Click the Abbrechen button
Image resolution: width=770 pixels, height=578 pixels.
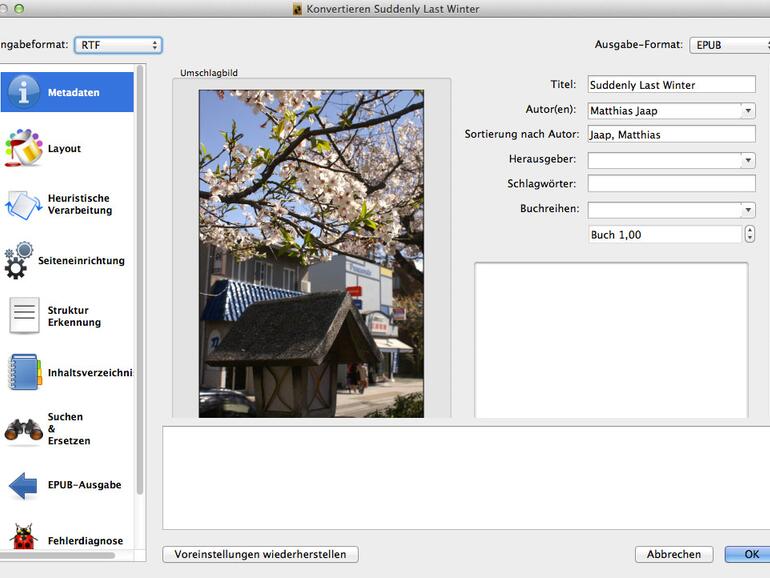tap(673, 554)
